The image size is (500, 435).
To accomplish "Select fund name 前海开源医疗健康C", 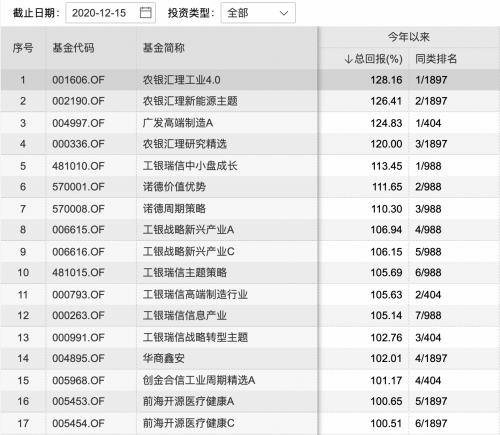I will pos(189,424).
